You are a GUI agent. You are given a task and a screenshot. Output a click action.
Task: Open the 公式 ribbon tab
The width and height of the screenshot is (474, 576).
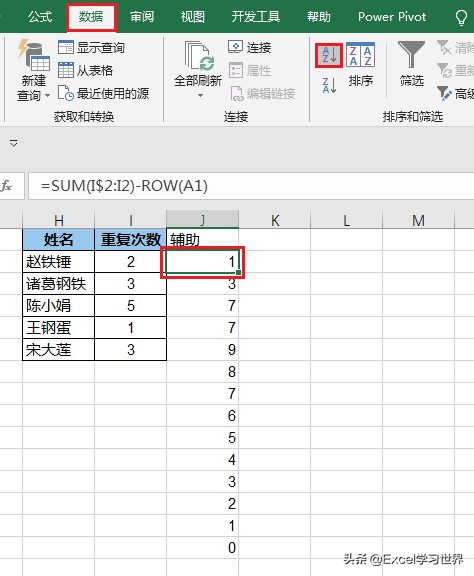pyautogui.click(x=40, y=17)
